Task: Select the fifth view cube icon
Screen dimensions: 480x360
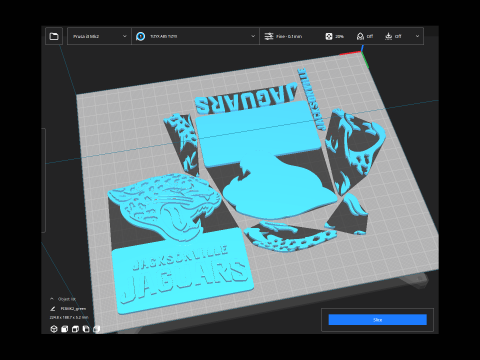Action: pos(96,329)
